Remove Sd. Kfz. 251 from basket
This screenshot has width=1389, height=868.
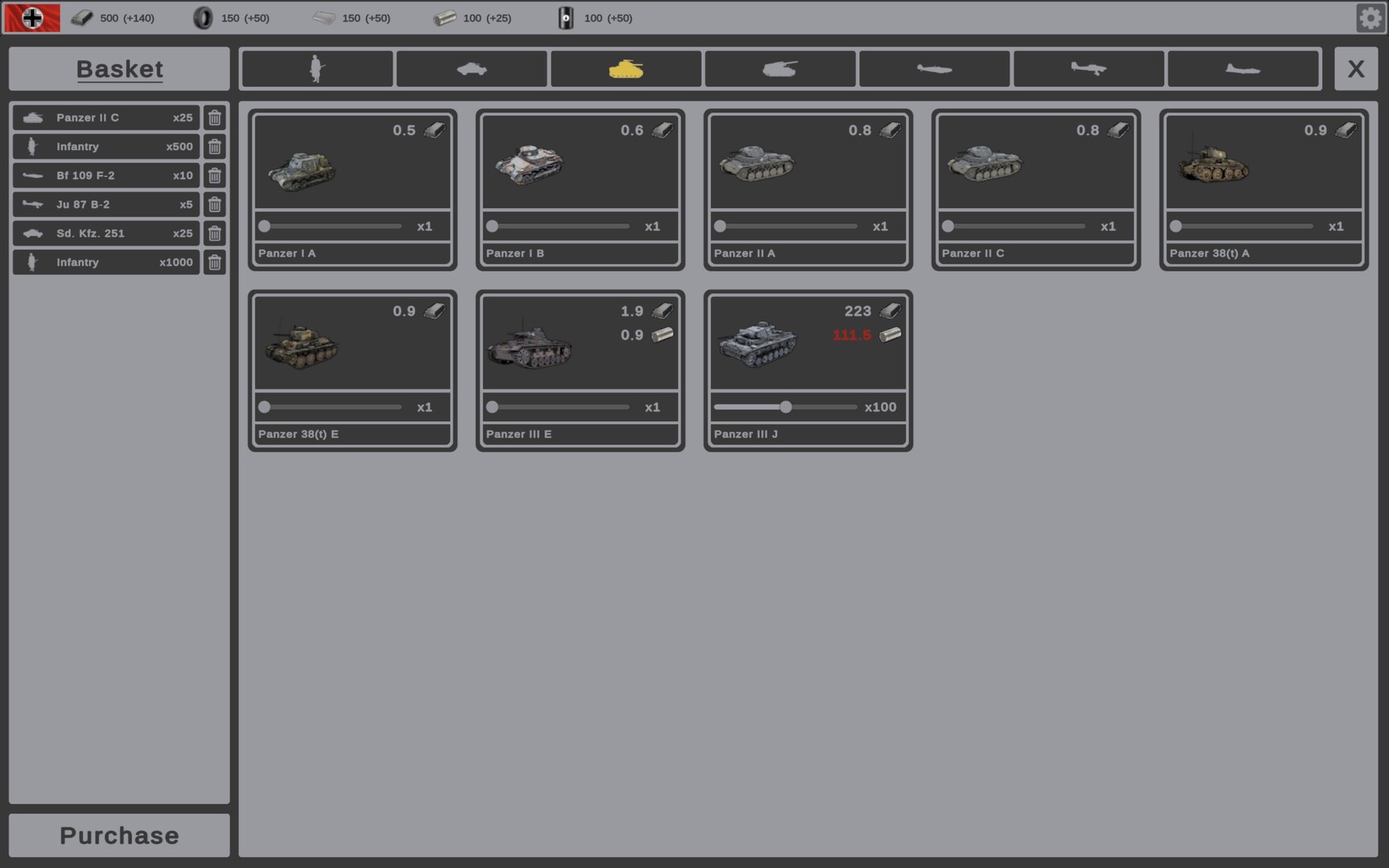(215, 233)
